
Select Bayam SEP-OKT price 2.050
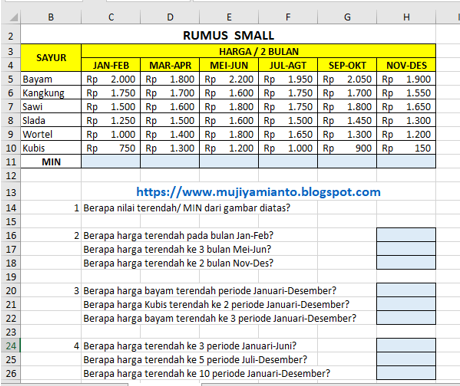pyautogui.click(x=347, y=79)
